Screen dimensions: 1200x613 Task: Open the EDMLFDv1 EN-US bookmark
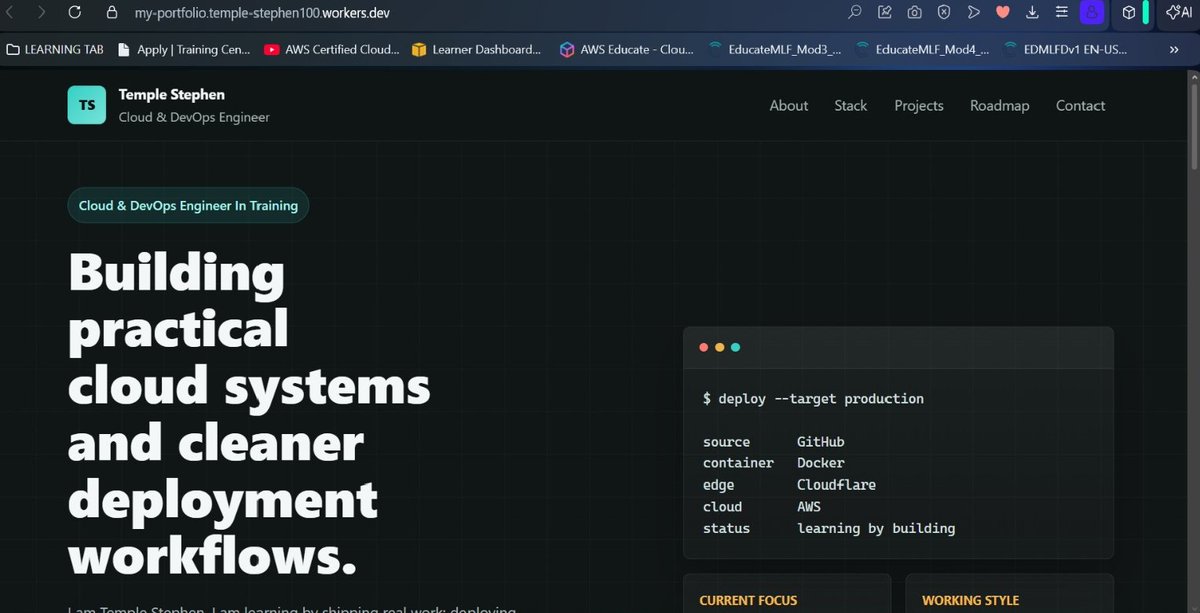(x=1068, y=49)
